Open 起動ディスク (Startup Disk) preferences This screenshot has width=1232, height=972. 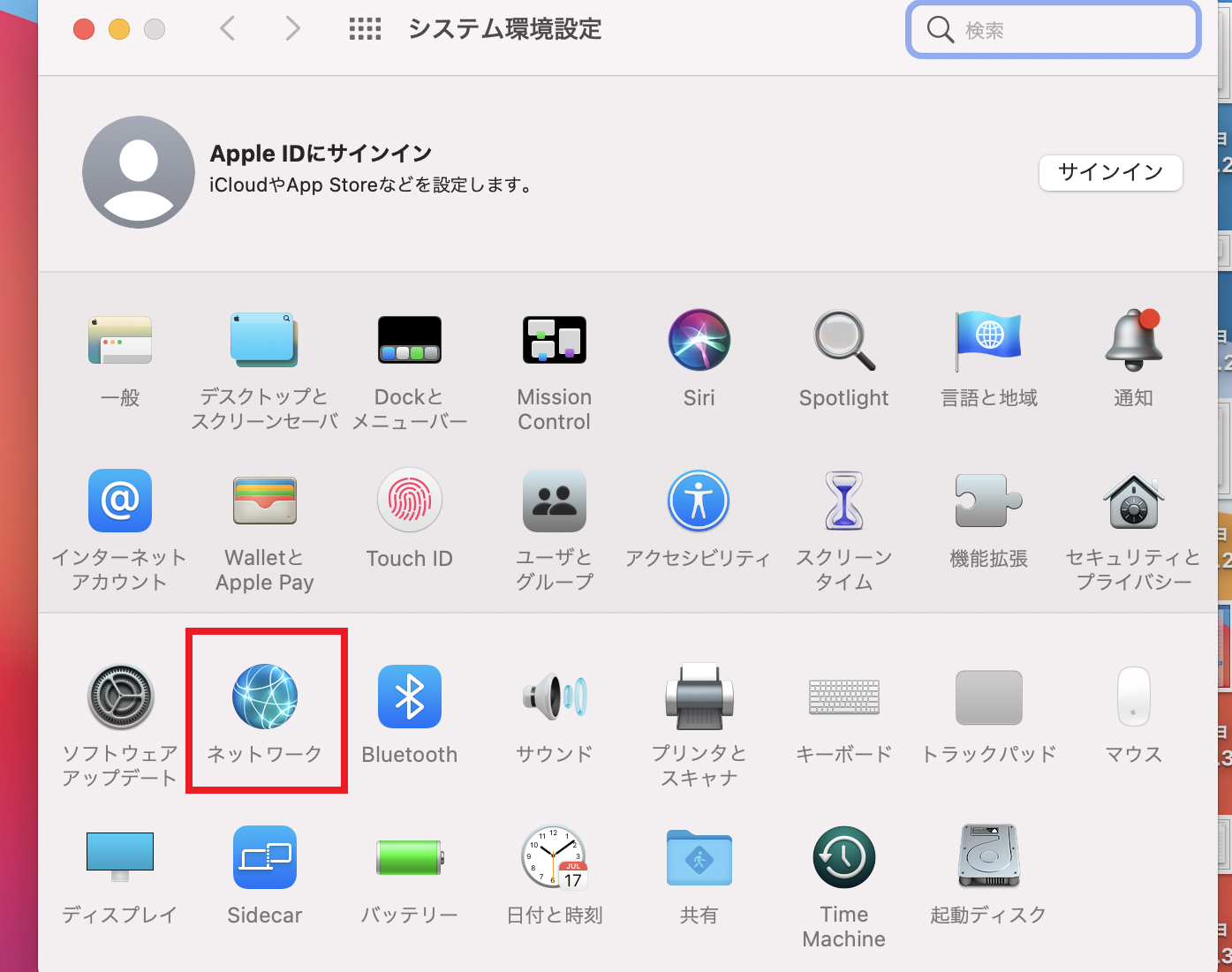point(989,856)
